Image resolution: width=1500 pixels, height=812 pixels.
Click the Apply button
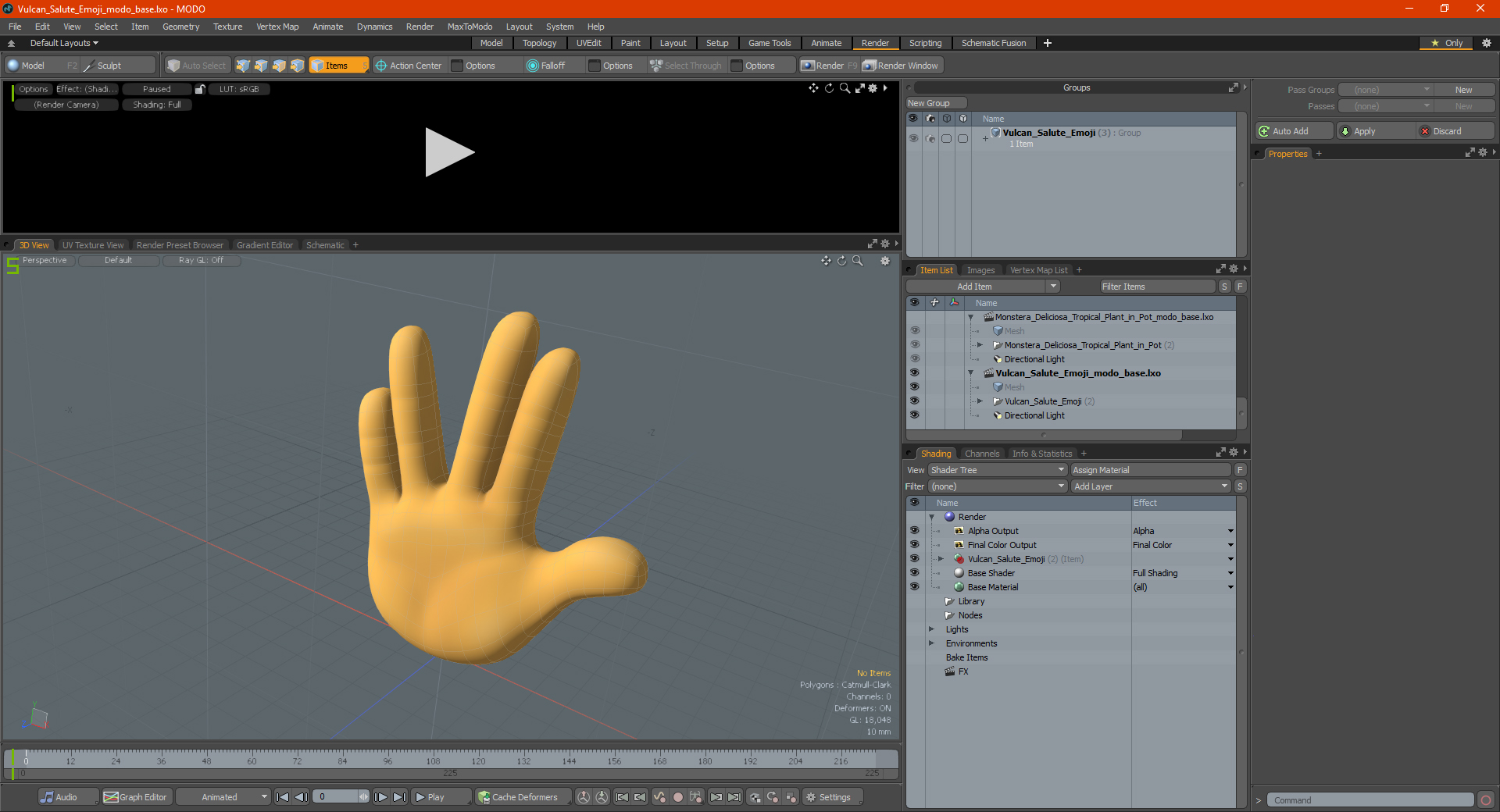1375,131
